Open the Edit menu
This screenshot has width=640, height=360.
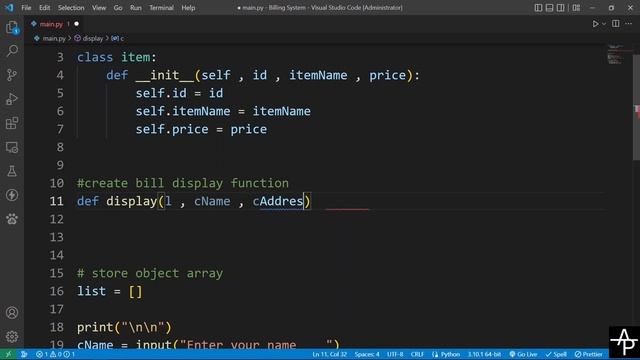(x=44, y=8)
